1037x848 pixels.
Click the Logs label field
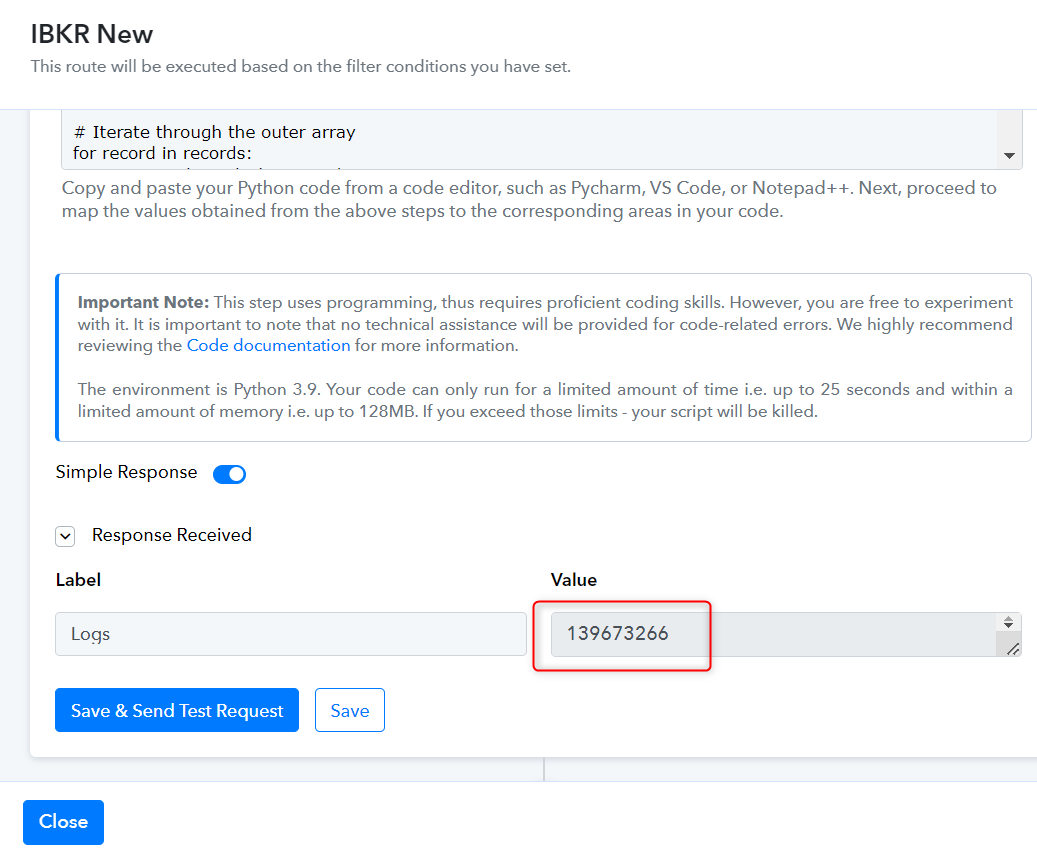[291, 634]
